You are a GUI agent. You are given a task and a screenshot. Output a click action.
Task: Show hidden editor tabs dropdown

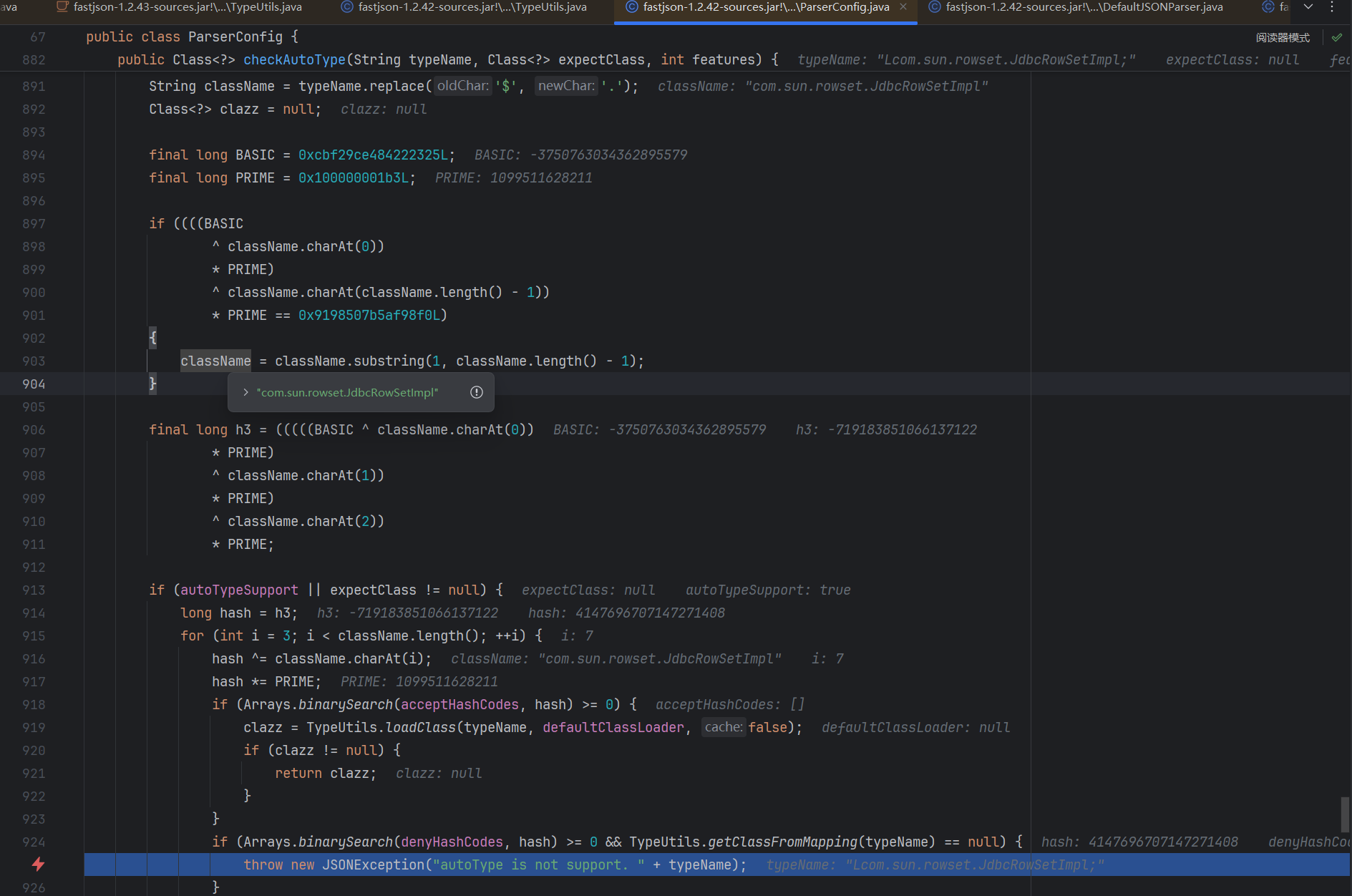coord(1308,7)
